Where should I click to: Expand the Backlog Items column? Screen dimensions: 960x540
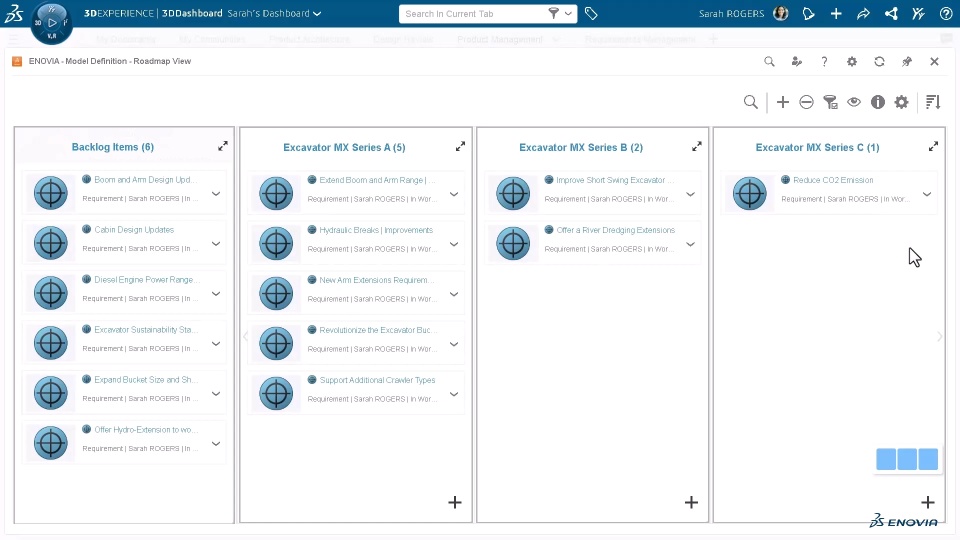coord(223,146)
